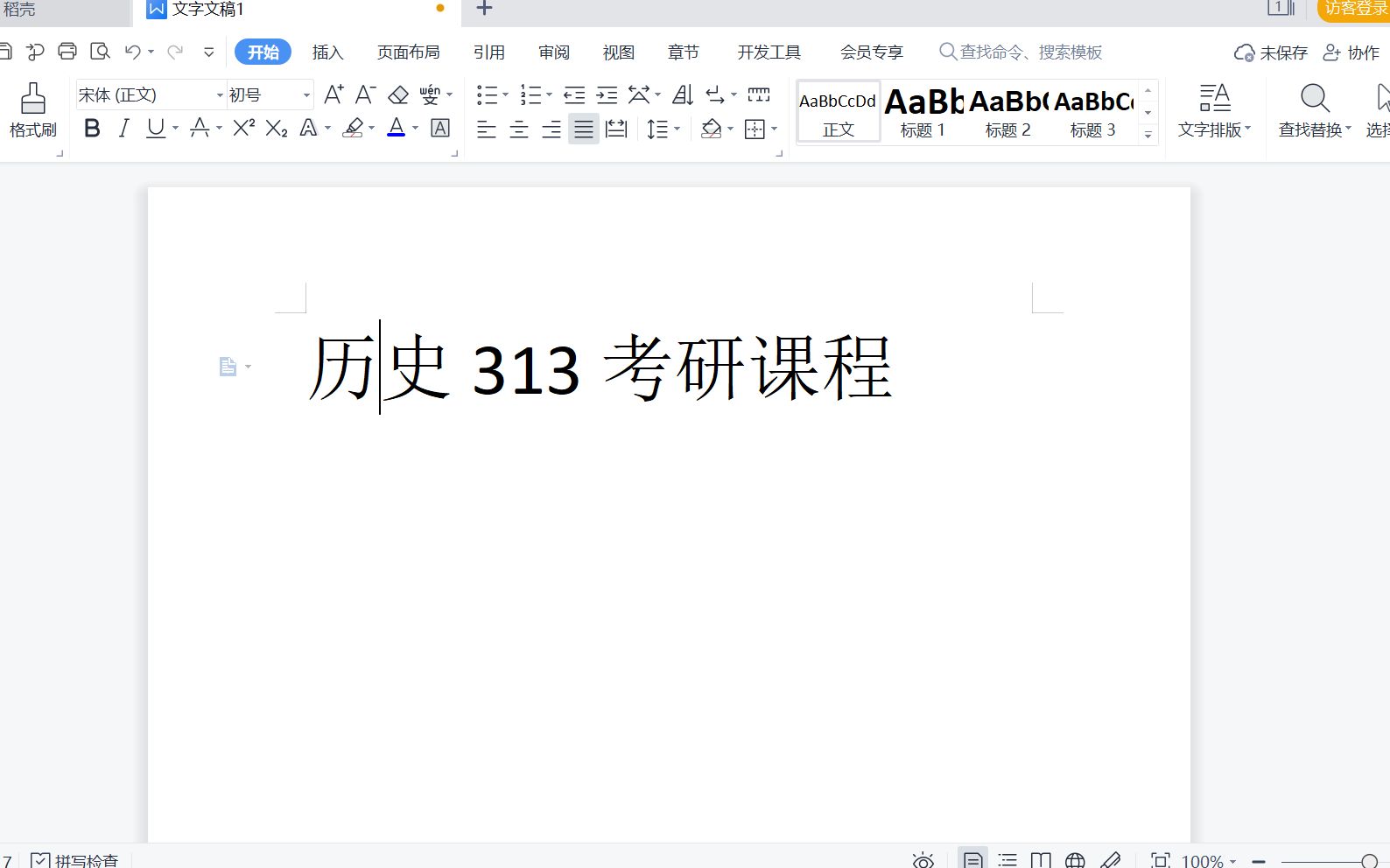Expand the bulleted list dropdown arrow

pos(505,94)
